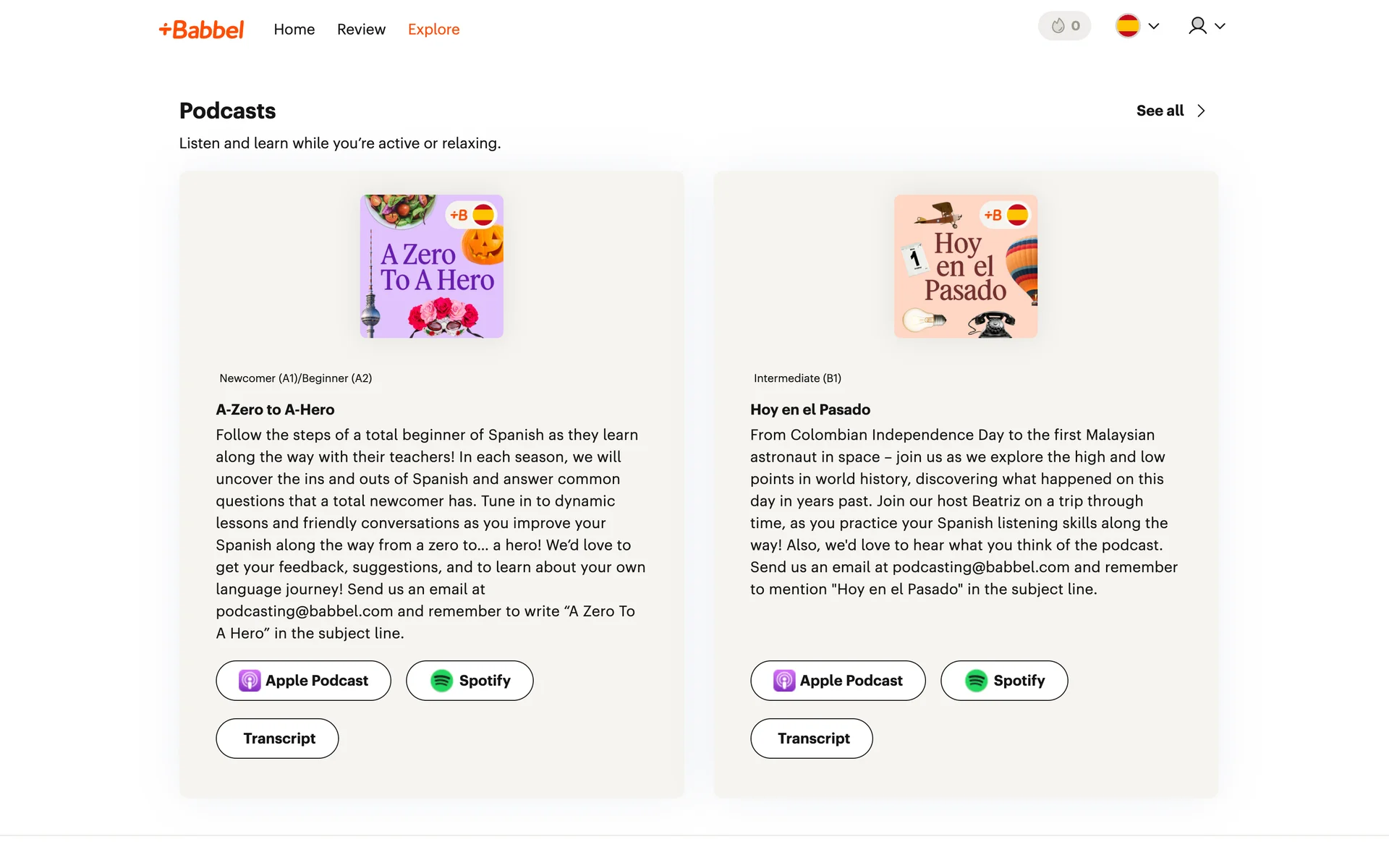Select the Explore navigation item
Screen dimensions: 1389x868
(x=433, y=30)
